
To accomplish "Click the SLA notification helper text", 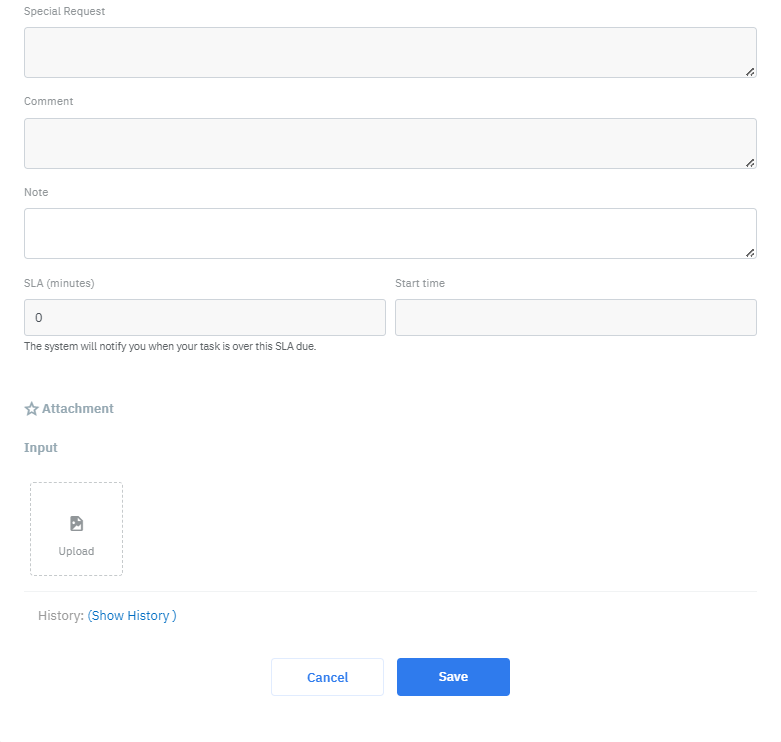I will pos(170,347).
